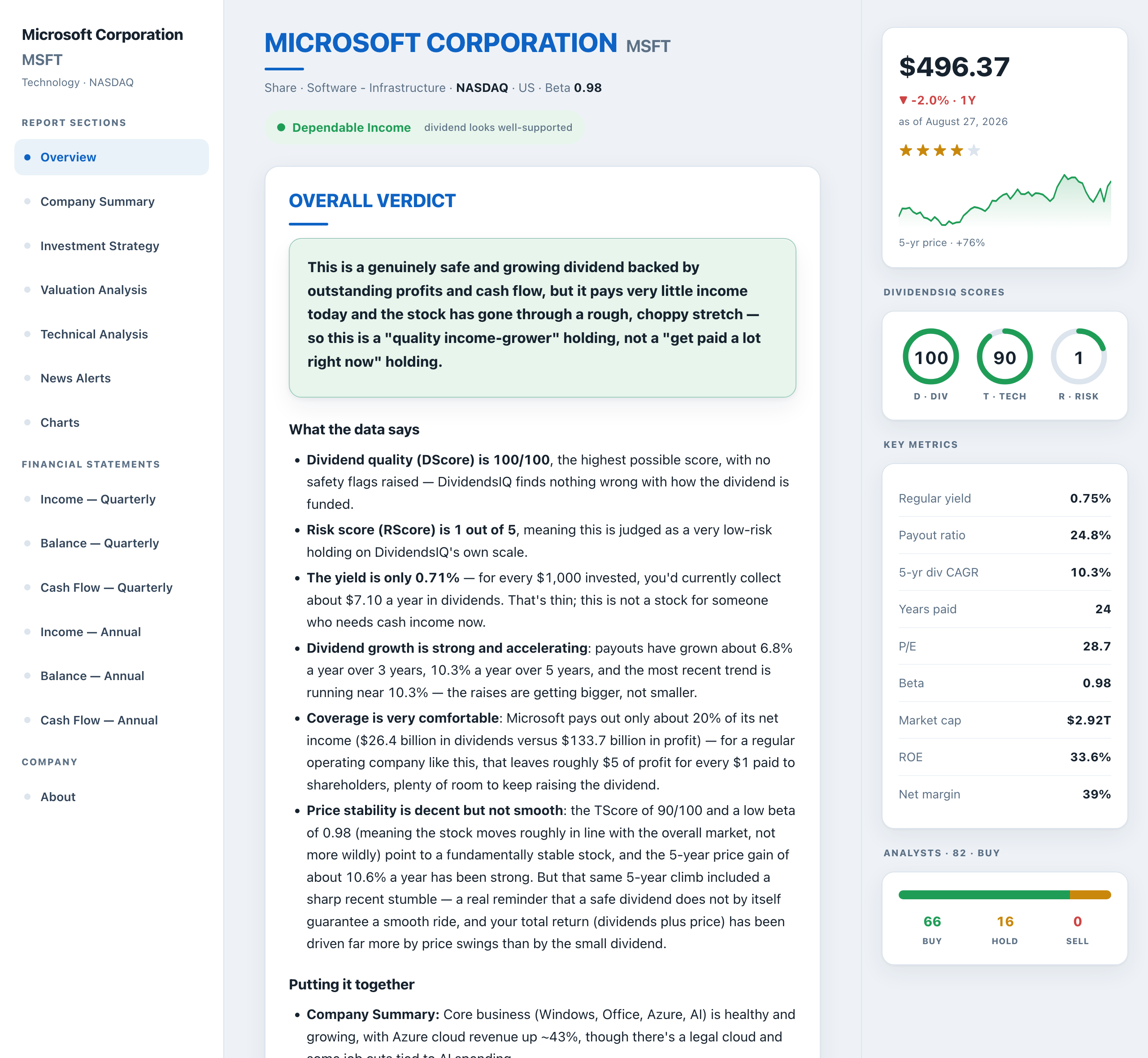Click the P/E 28.7 metric row
Viewport: 1148px width, 1058px height.
click(1005, 646)
